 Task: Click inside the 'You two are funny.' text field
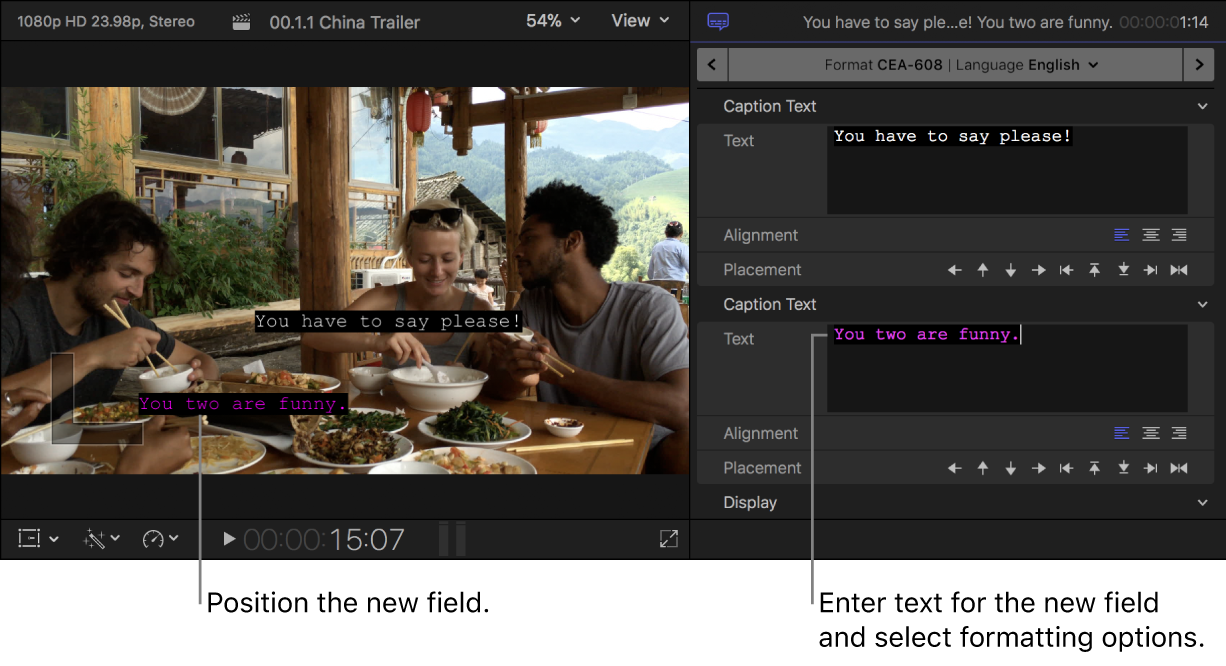coord(1000,368)
